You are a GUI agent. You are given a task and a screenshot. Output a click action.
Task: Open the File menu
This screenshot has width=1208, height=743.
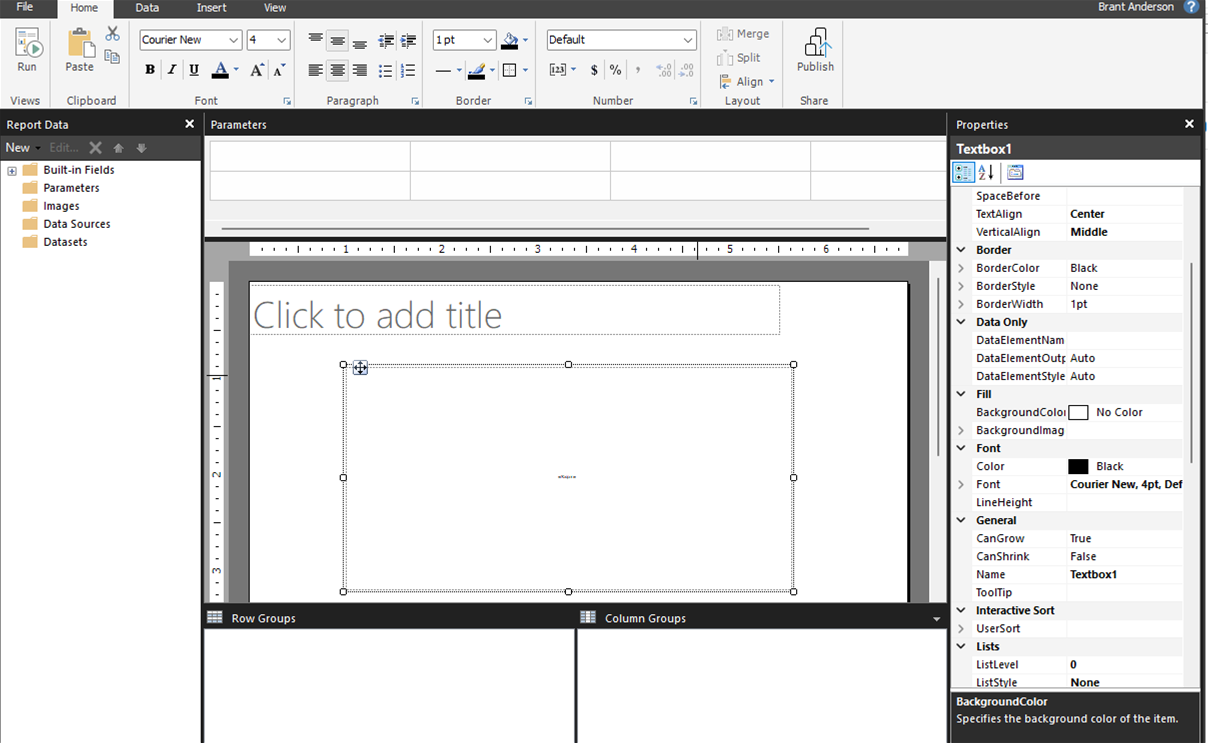point(25,8)
